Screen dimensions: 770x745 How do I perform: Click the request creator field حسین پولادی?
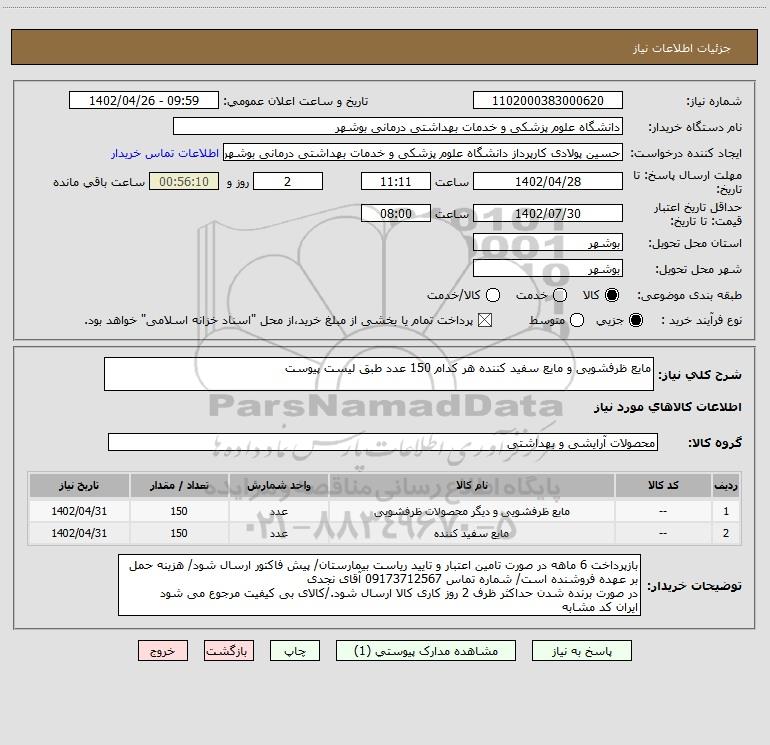click(423, 153)
